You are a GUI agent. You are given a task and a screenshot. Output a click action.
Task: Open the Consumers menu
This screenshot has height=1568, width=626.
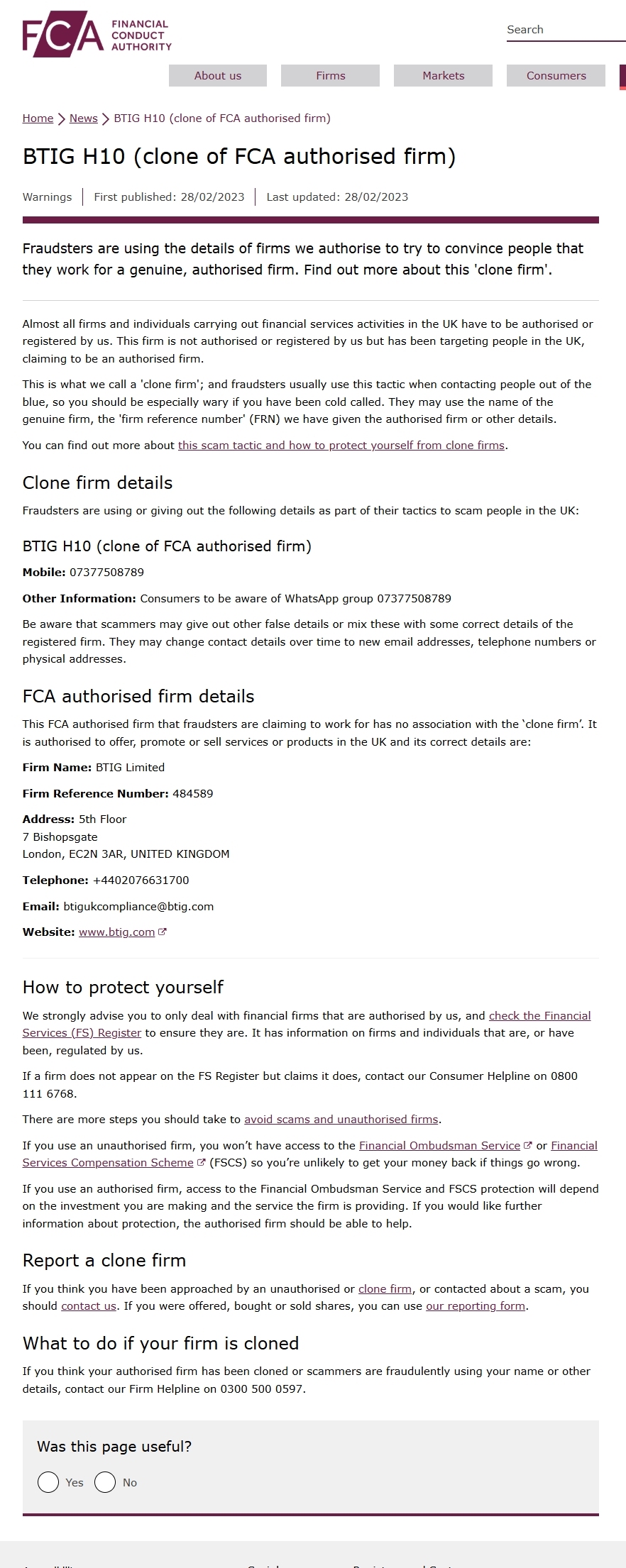click(x=556, y=76)
